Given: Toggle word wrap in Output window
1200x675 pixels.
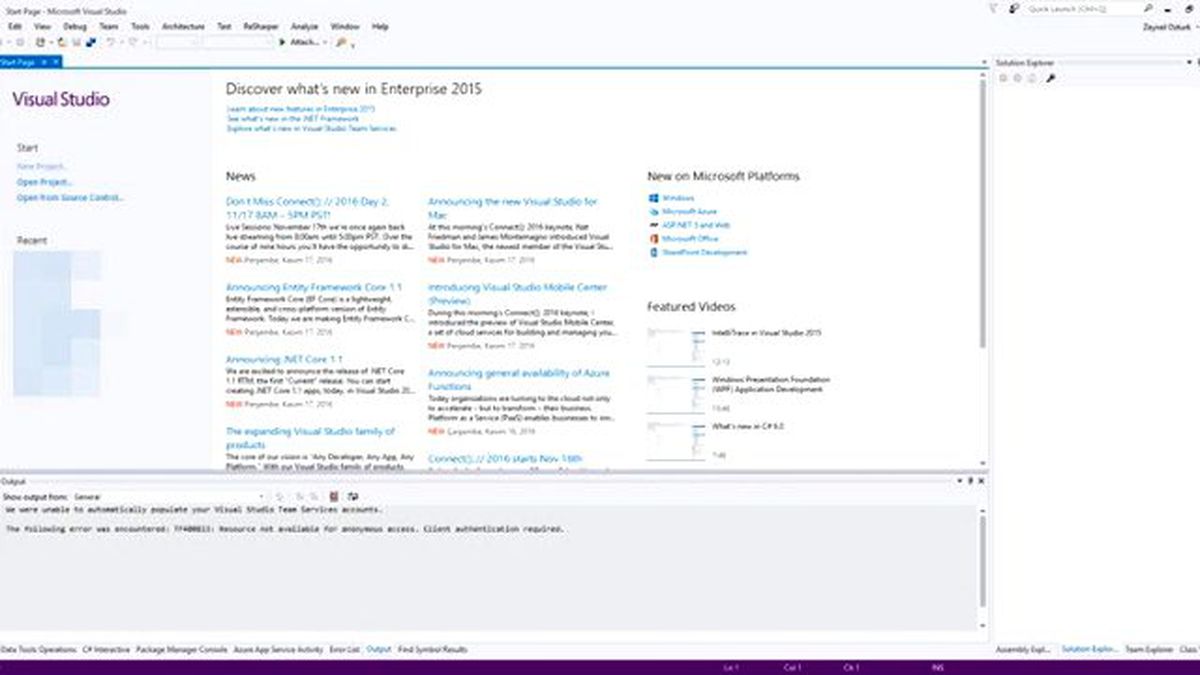Looking at the screenshot, I should tap(351, 496).
